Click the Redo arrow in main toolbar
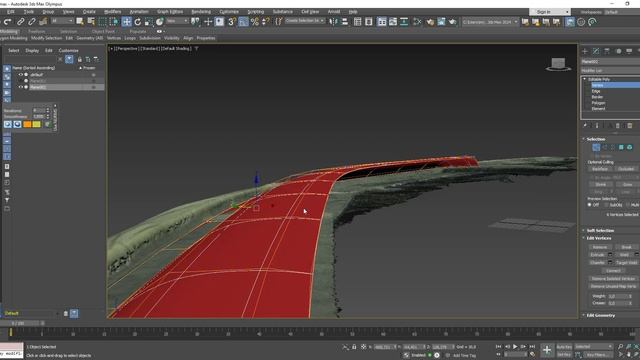 [x=7, y=22]
